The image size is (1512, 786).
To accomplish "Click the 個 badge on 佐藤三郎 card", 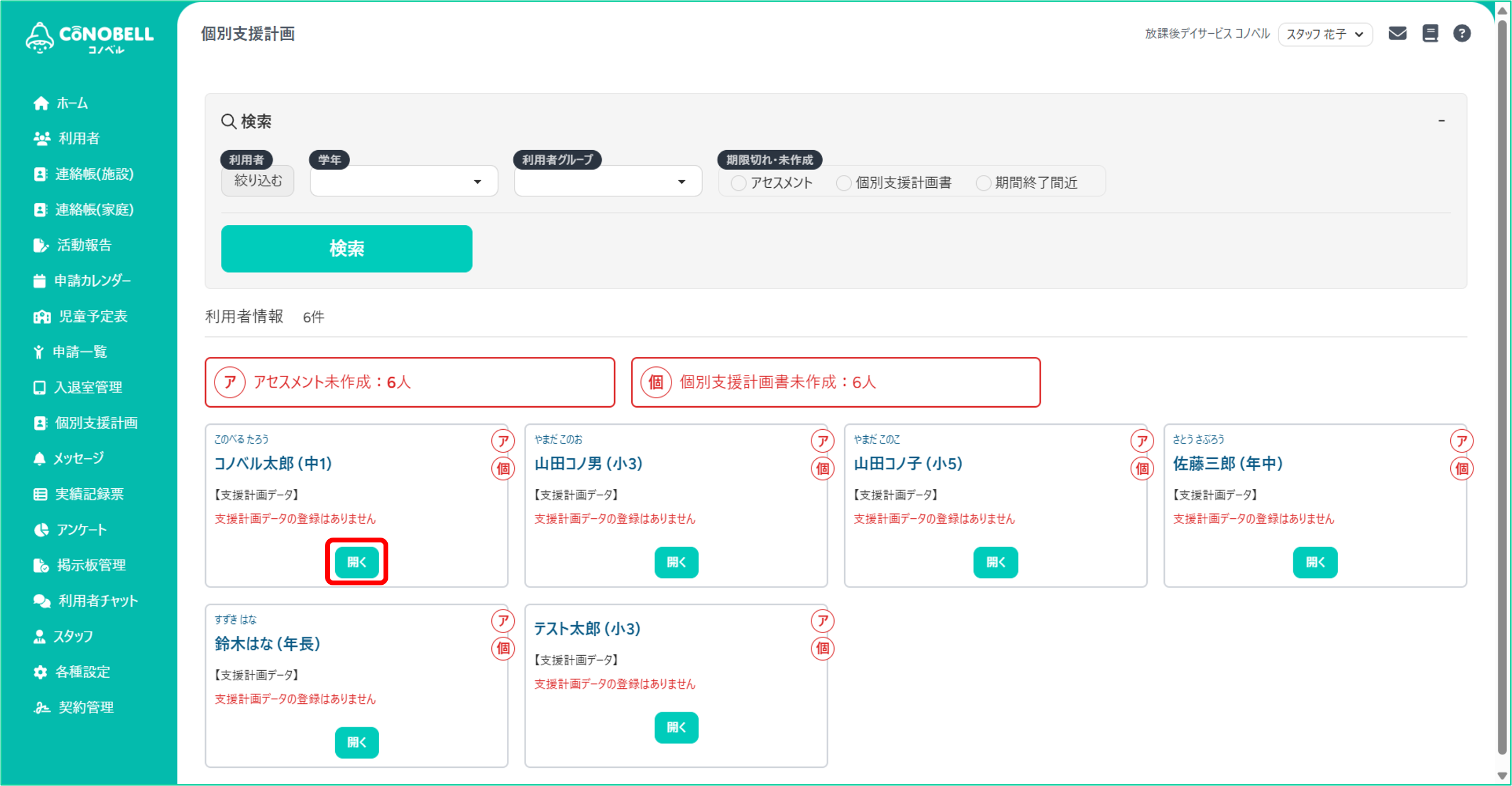I will tap(1462, 468).
